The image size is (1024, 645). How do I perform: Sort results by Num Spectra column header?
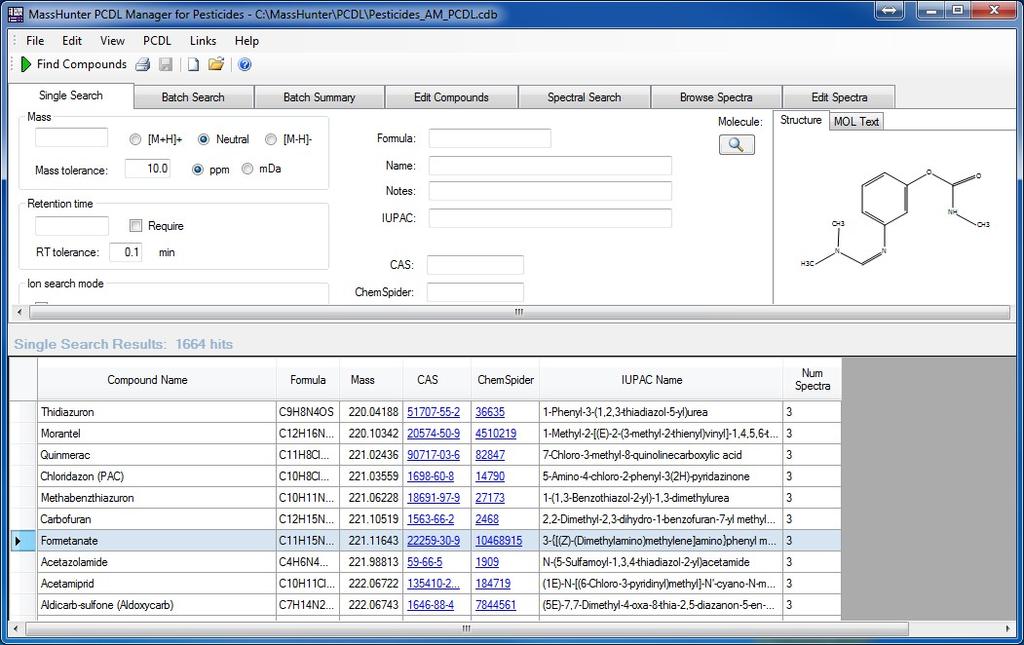point(812,379)
